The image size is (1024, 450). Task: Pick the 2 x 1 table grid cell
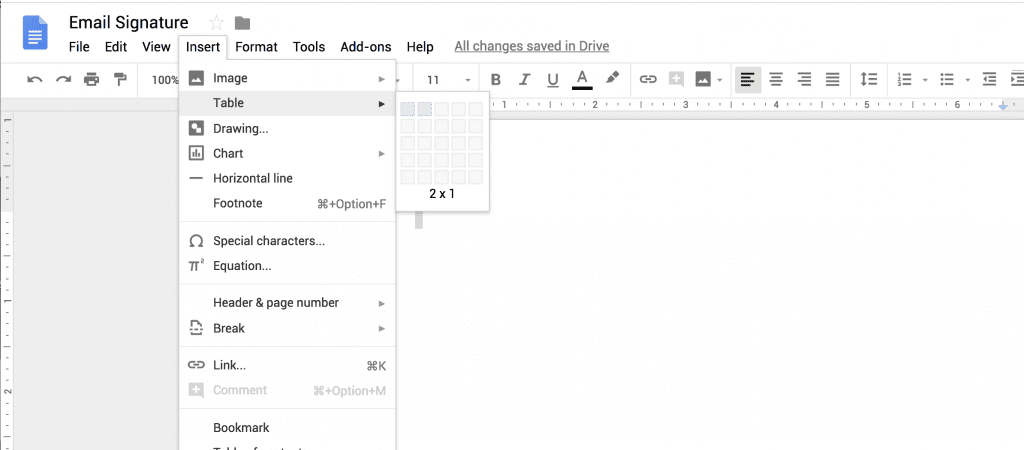(x=424, y=109)
